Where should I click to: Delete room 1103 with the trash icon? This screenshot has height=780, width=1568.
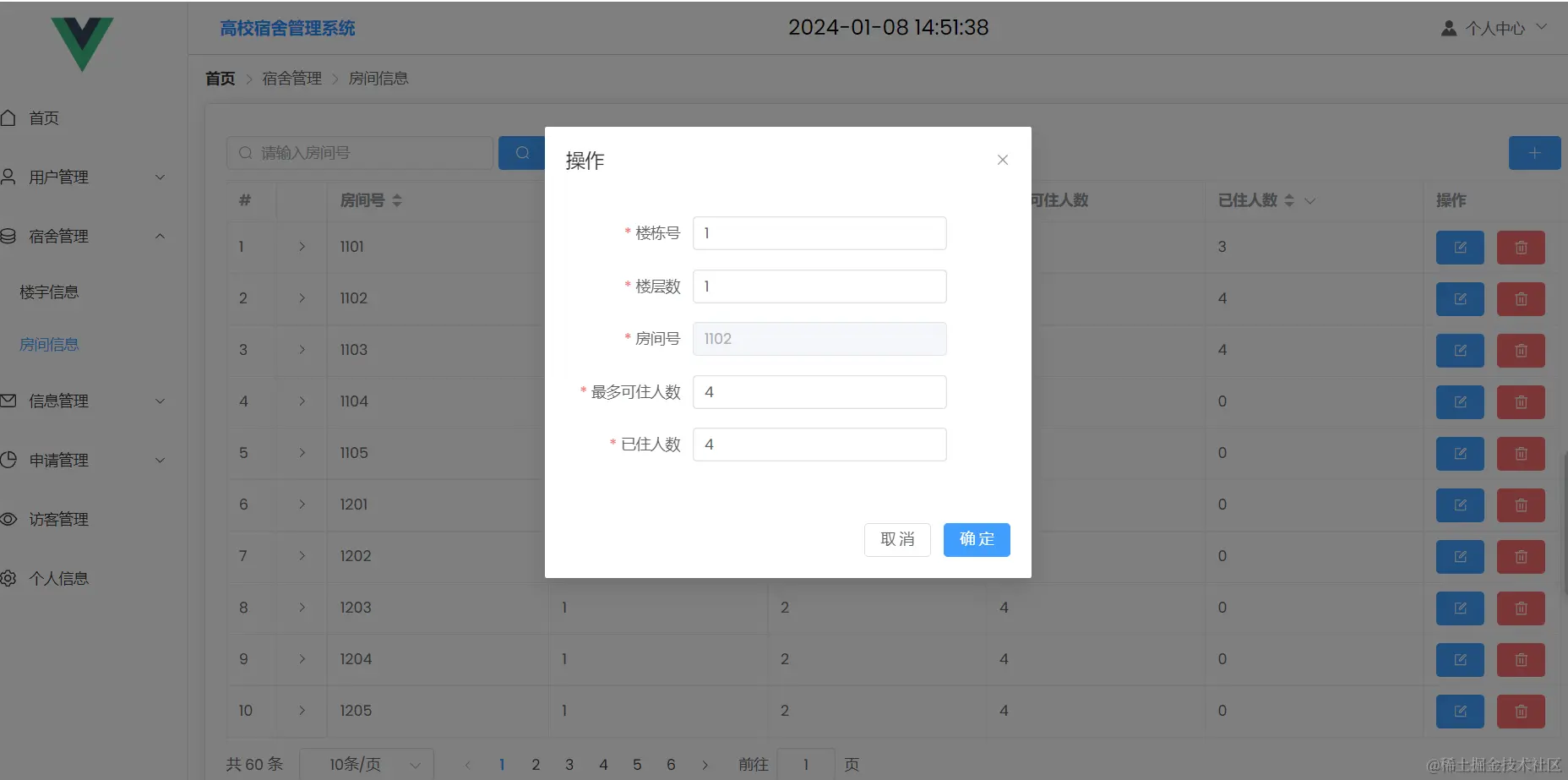1521,351
